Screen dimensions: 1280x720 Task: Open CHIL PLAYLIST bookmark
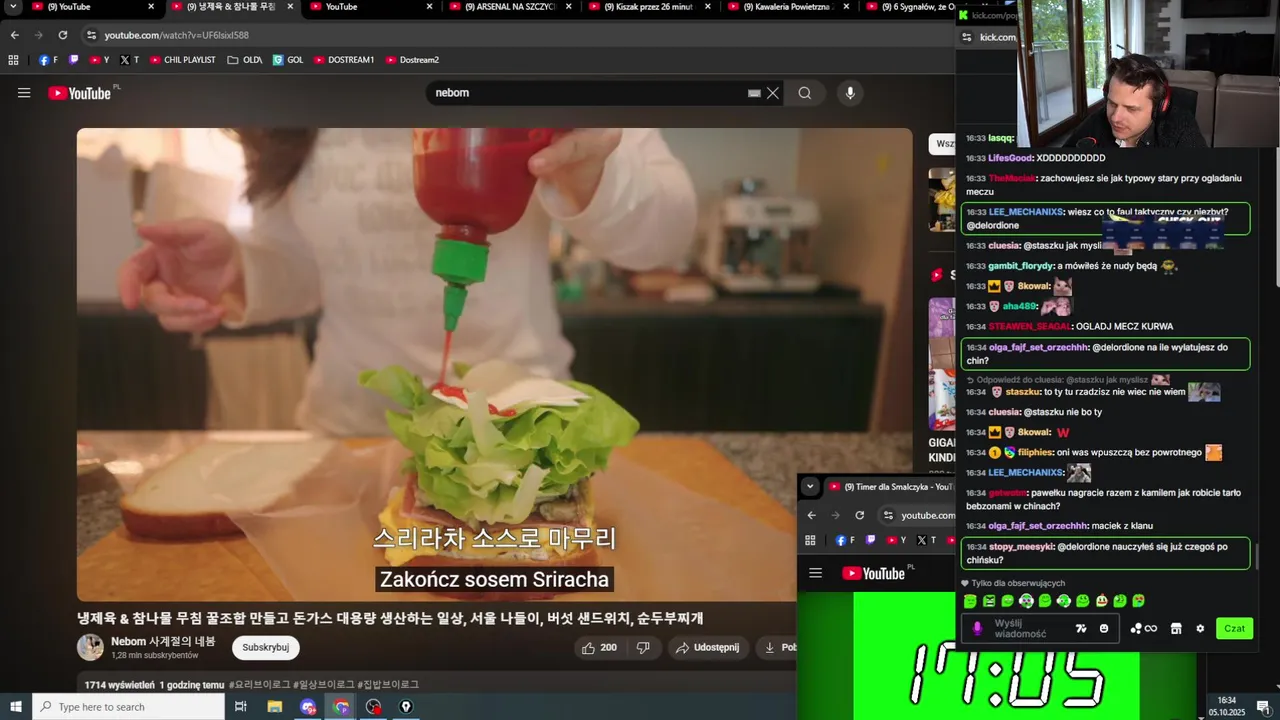[183, 60]
